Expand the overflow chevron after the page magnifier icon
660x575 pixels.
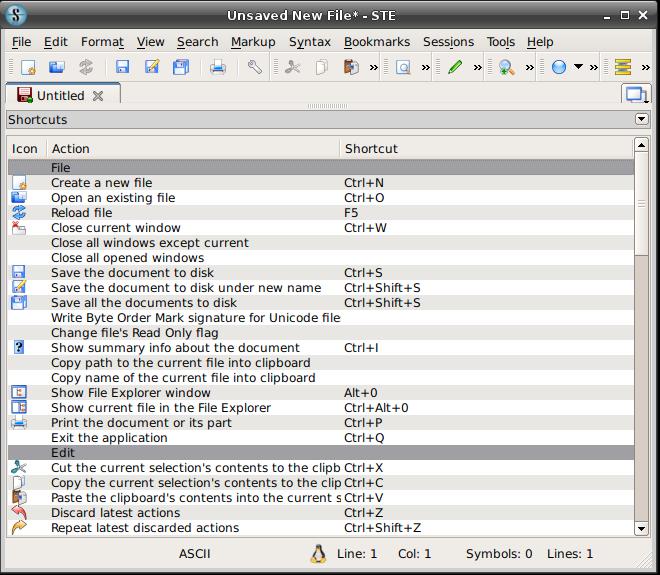pos(426,67)
